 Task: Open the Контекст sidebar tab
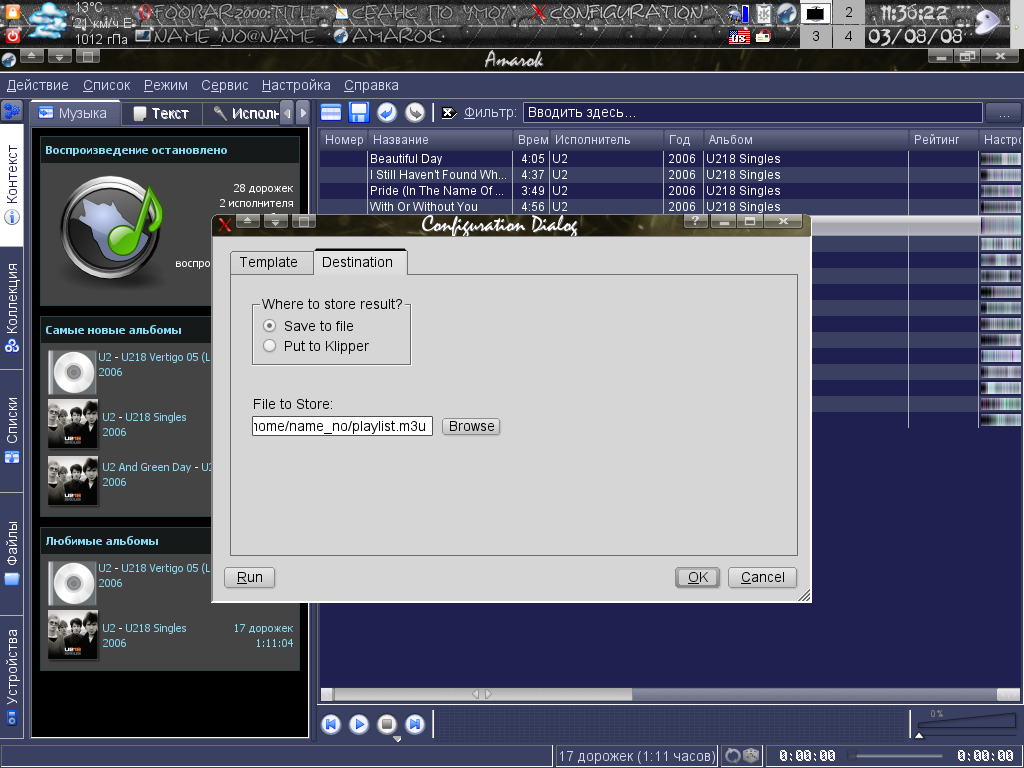[x=12, y=185]
